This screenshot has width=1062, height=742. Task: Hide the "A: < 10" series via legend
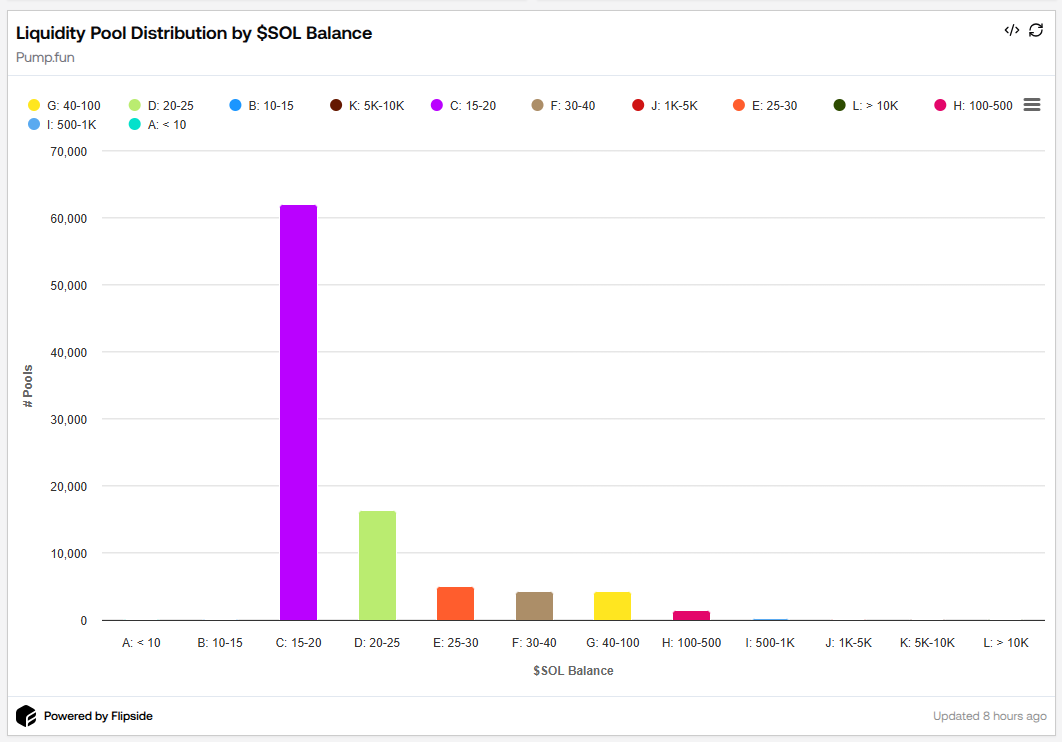click(x=162, y=124)
